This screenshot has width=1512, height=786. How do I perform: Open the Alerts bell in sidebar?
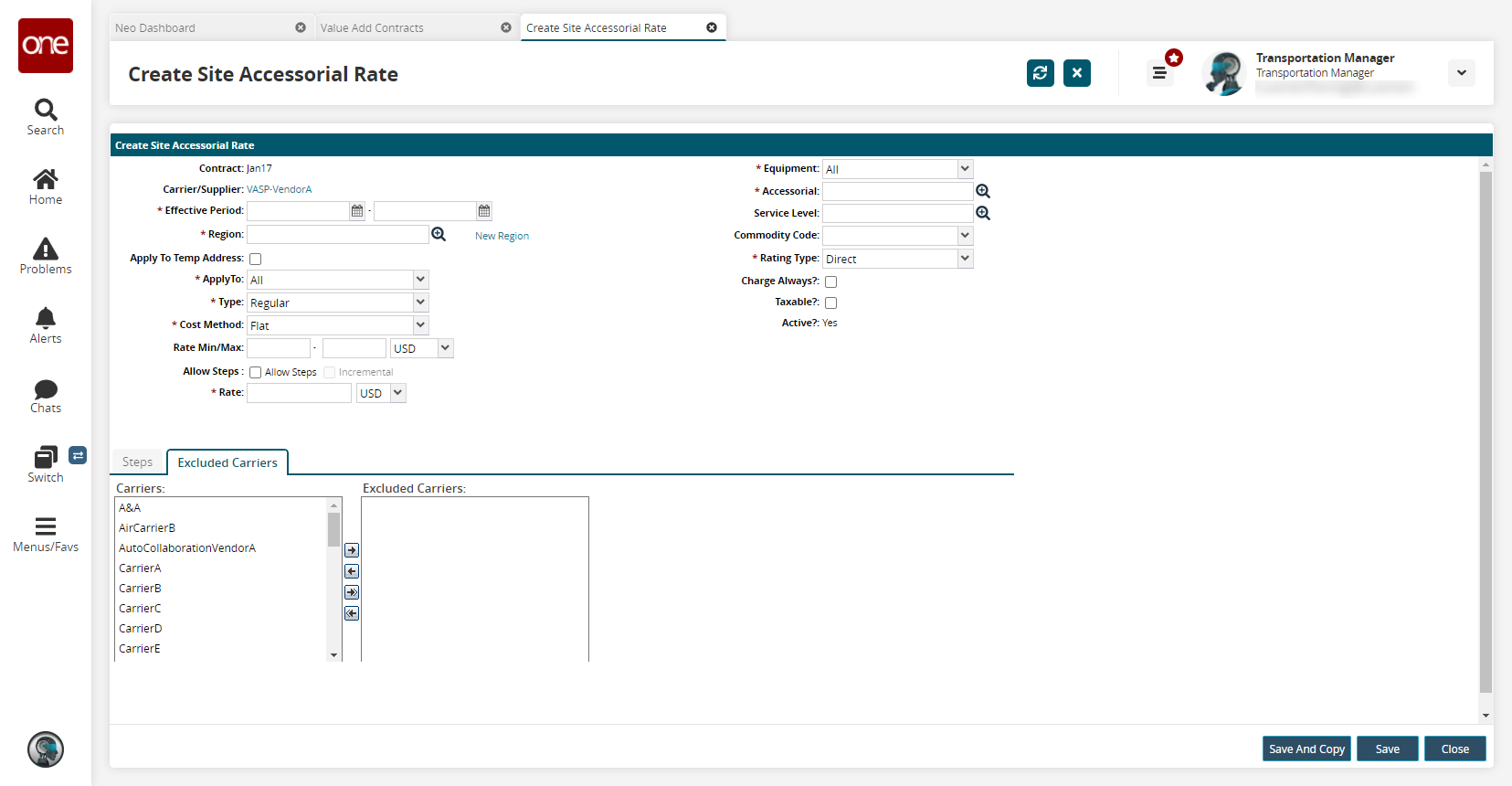[x=46, y=325]
